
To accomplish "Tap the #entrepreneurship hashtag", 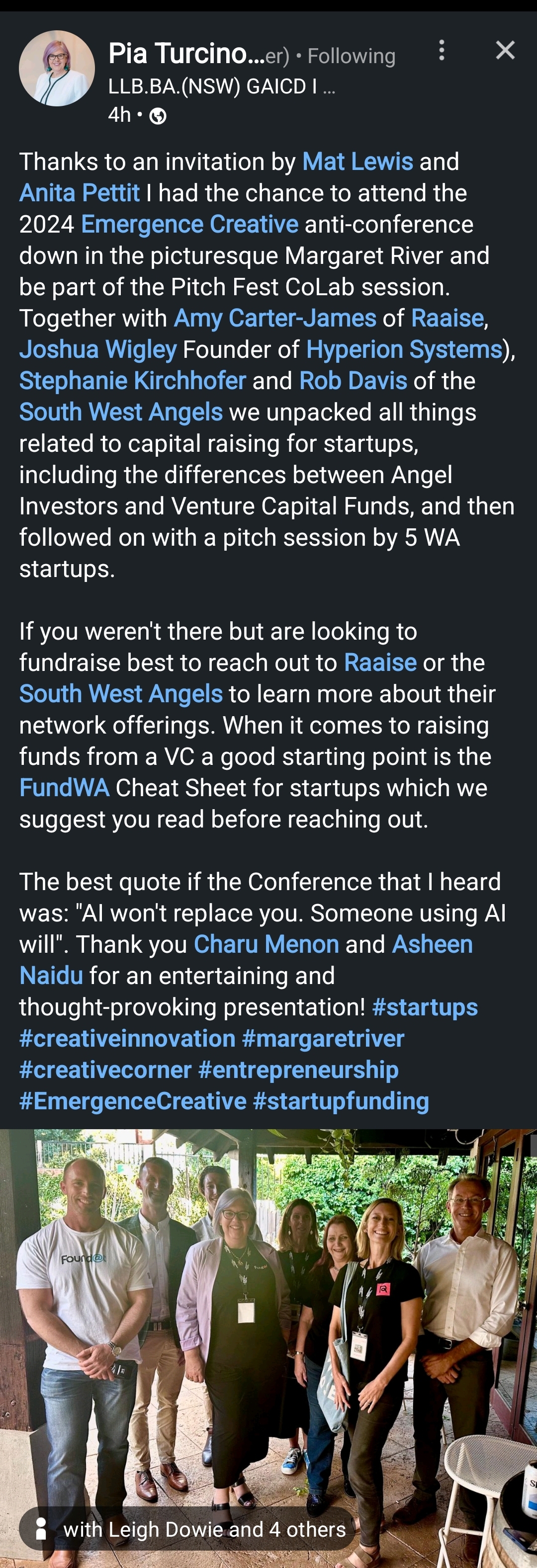I will click(x=298, y=1070).
